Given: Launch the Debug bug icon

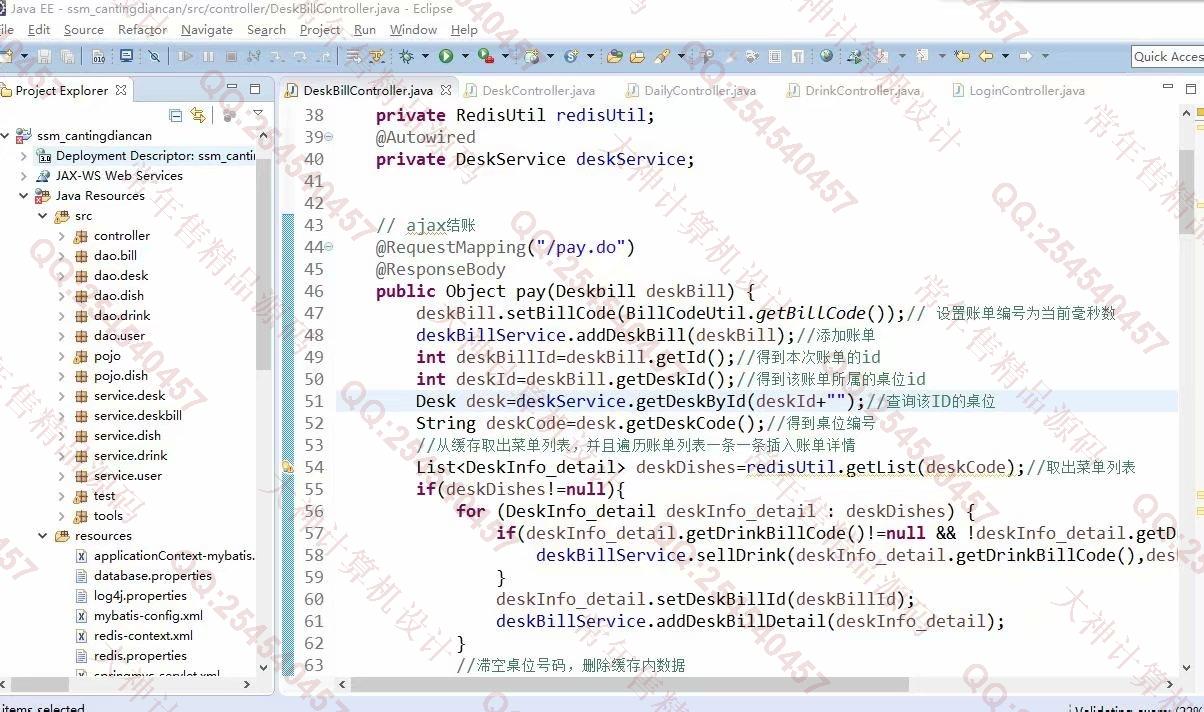Looking at the screenshot, I should coord(406,57).
